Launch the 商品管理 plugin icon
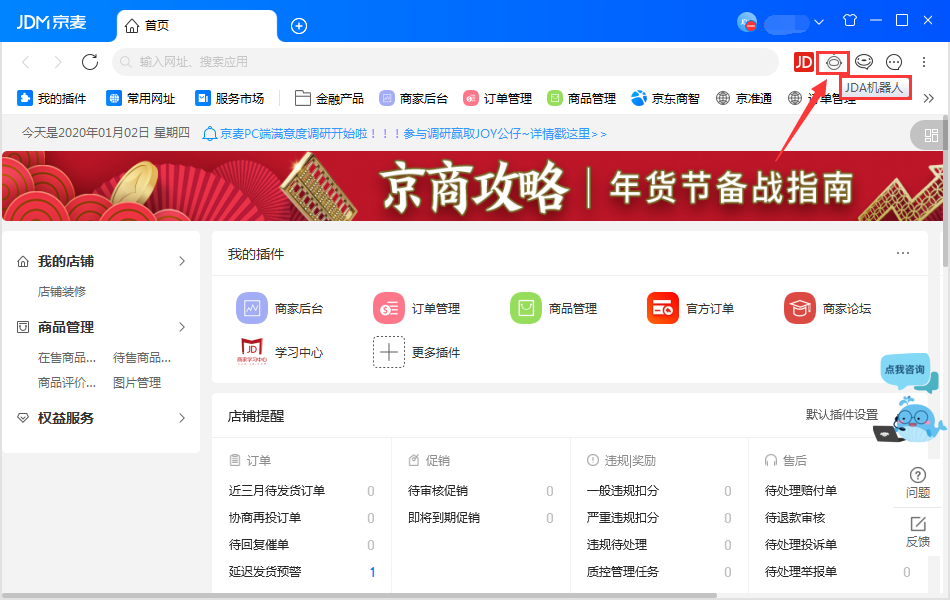The width and height of the screenshot is (950, 600). point(526,308)
